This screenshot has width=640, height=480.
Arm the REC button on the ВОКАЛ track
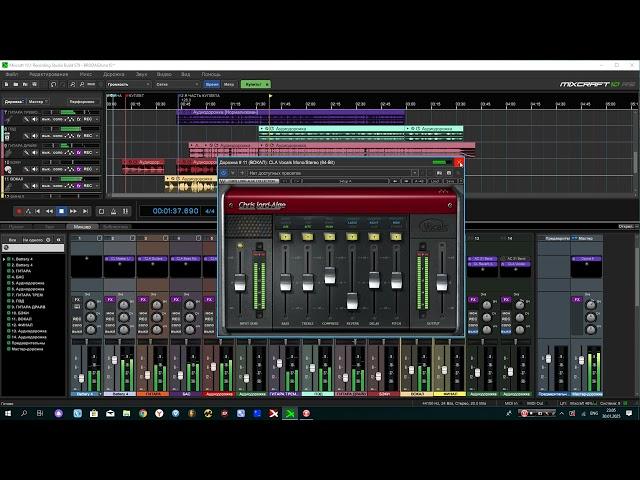point(88,186)
